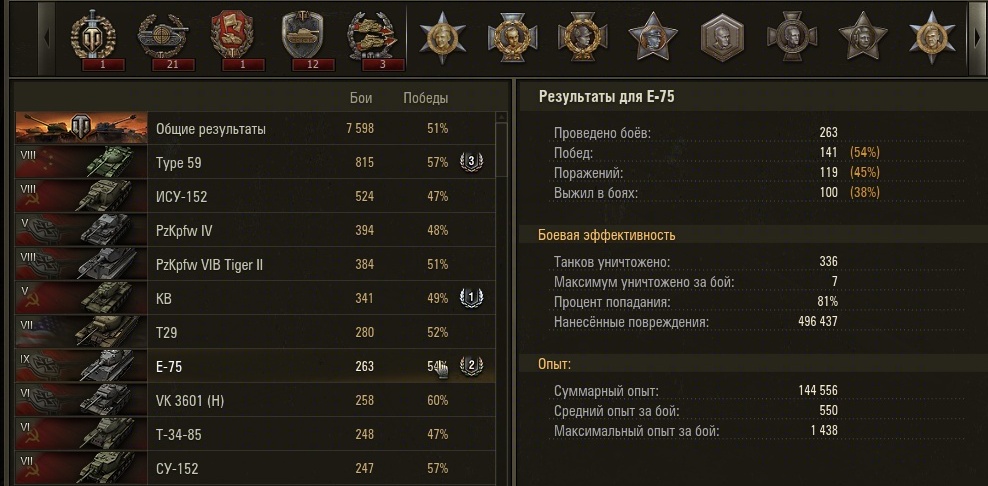Sort vehicle list by Бои column
Screen dimensions: 988x486
pyautogui.click(x=361, y=98)
